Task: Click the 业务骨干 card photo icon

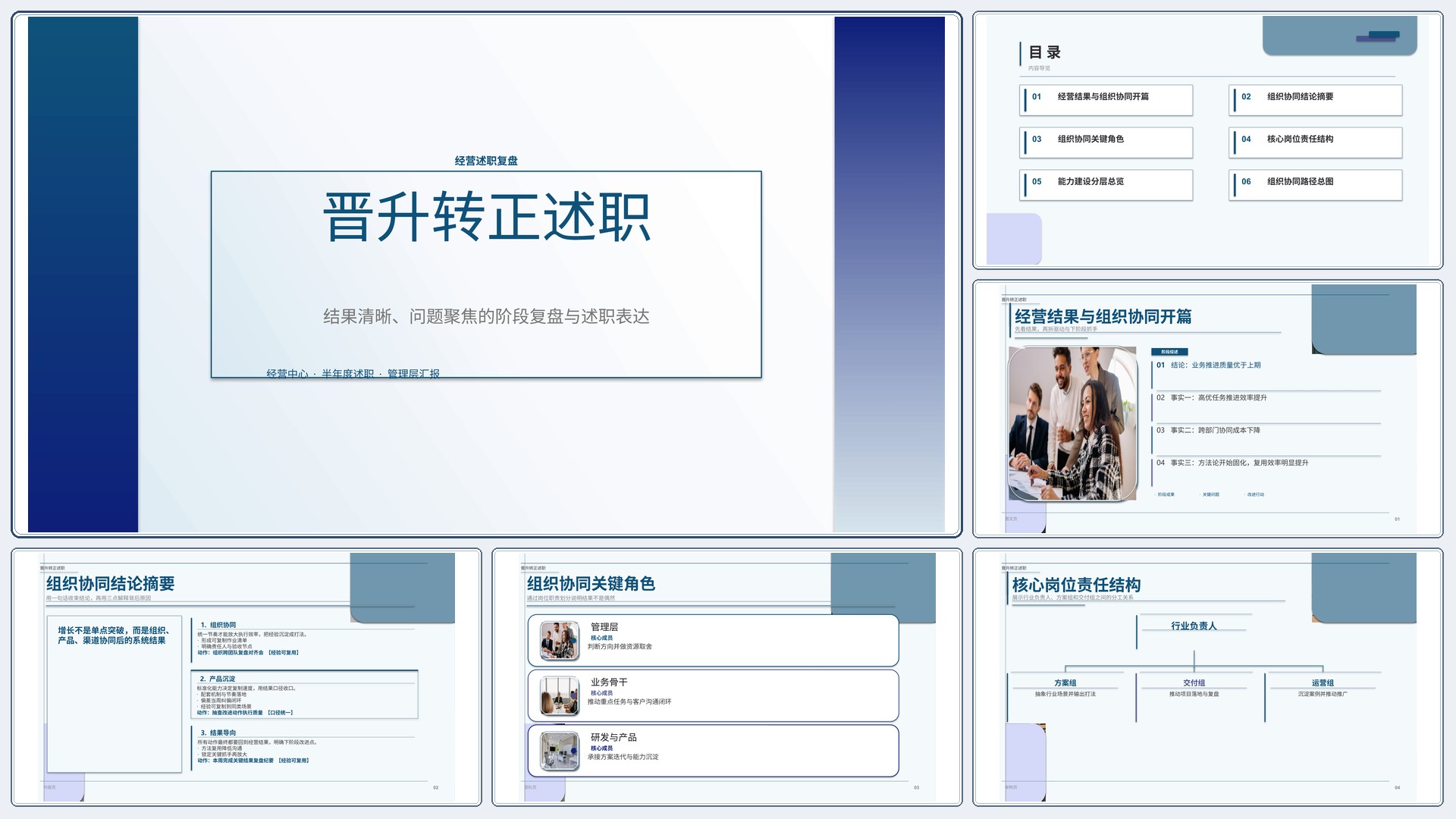Action: click(x=560, y=696)
